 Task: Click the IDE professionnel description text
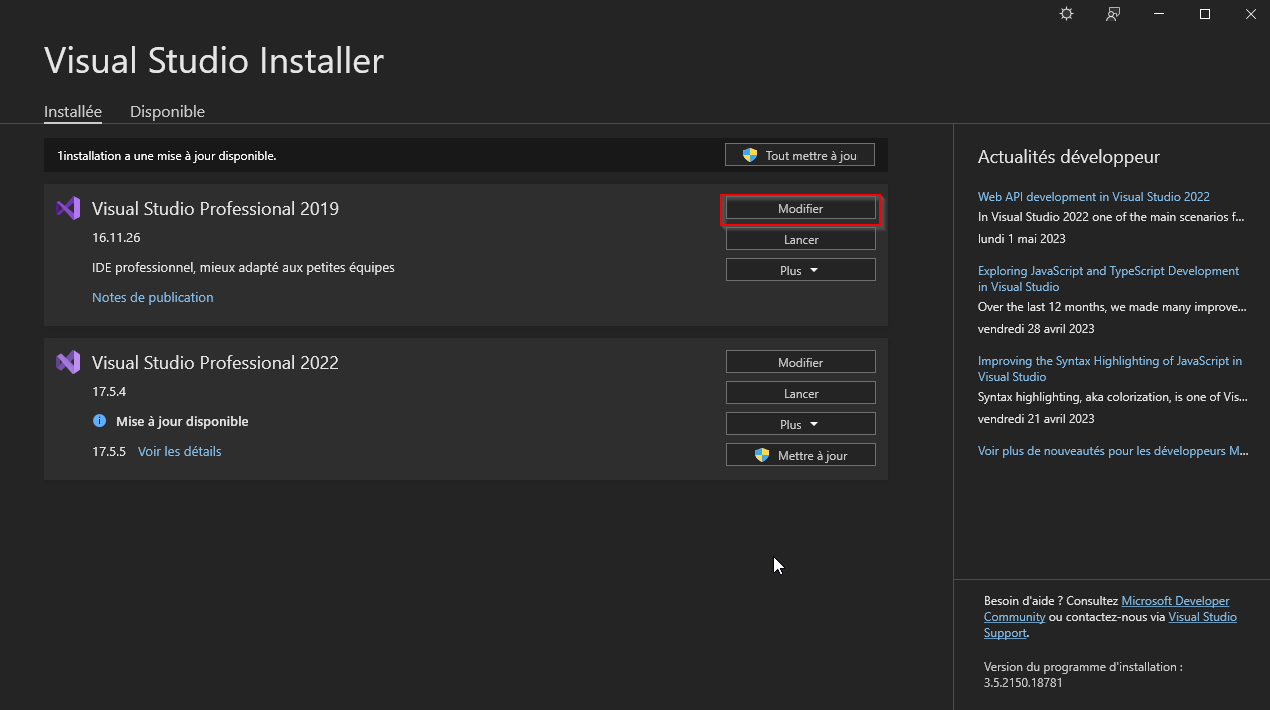(x=243, y=267)
